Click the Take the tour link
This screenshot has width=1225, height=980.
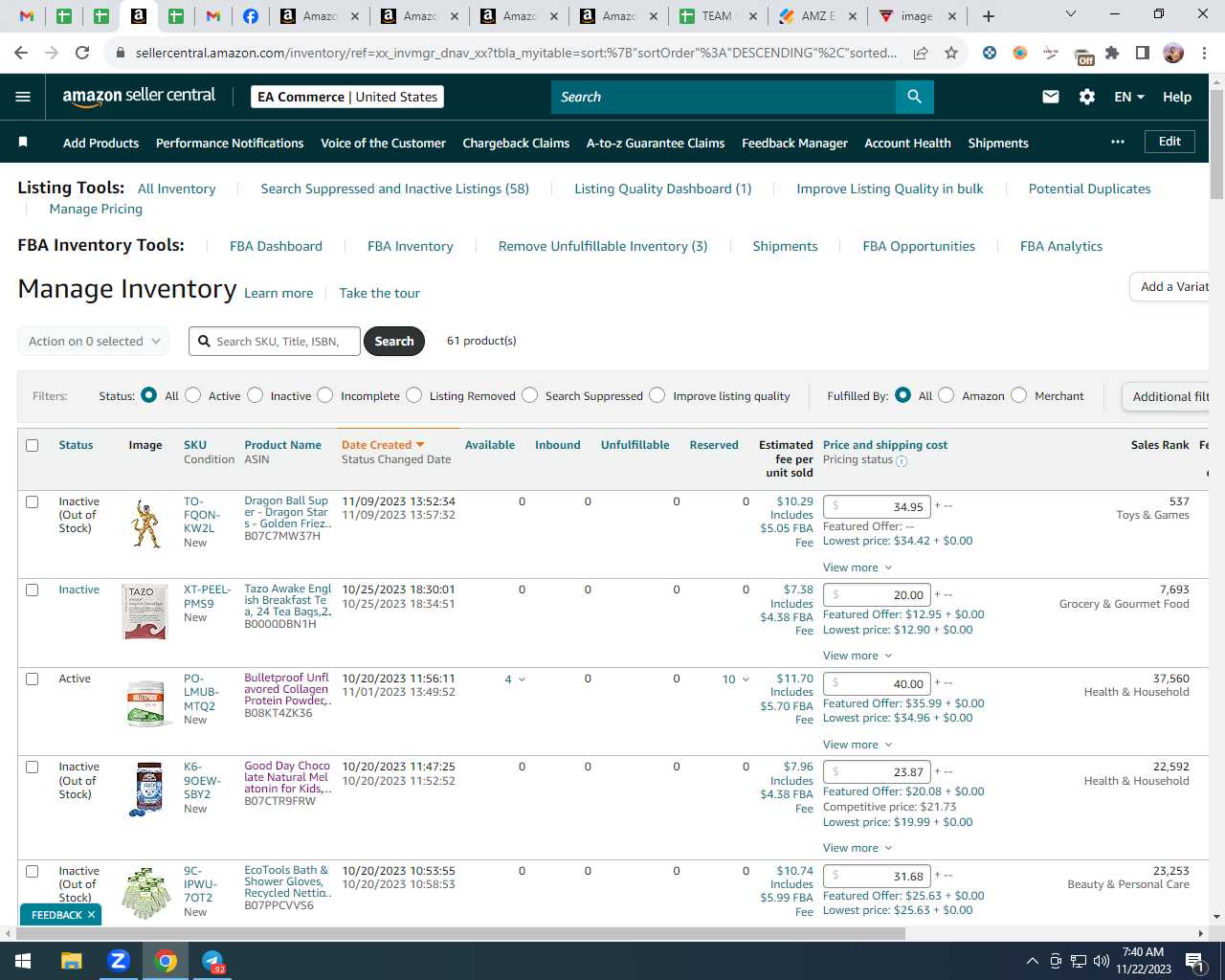pyautogui.click(x=379, y=293)
